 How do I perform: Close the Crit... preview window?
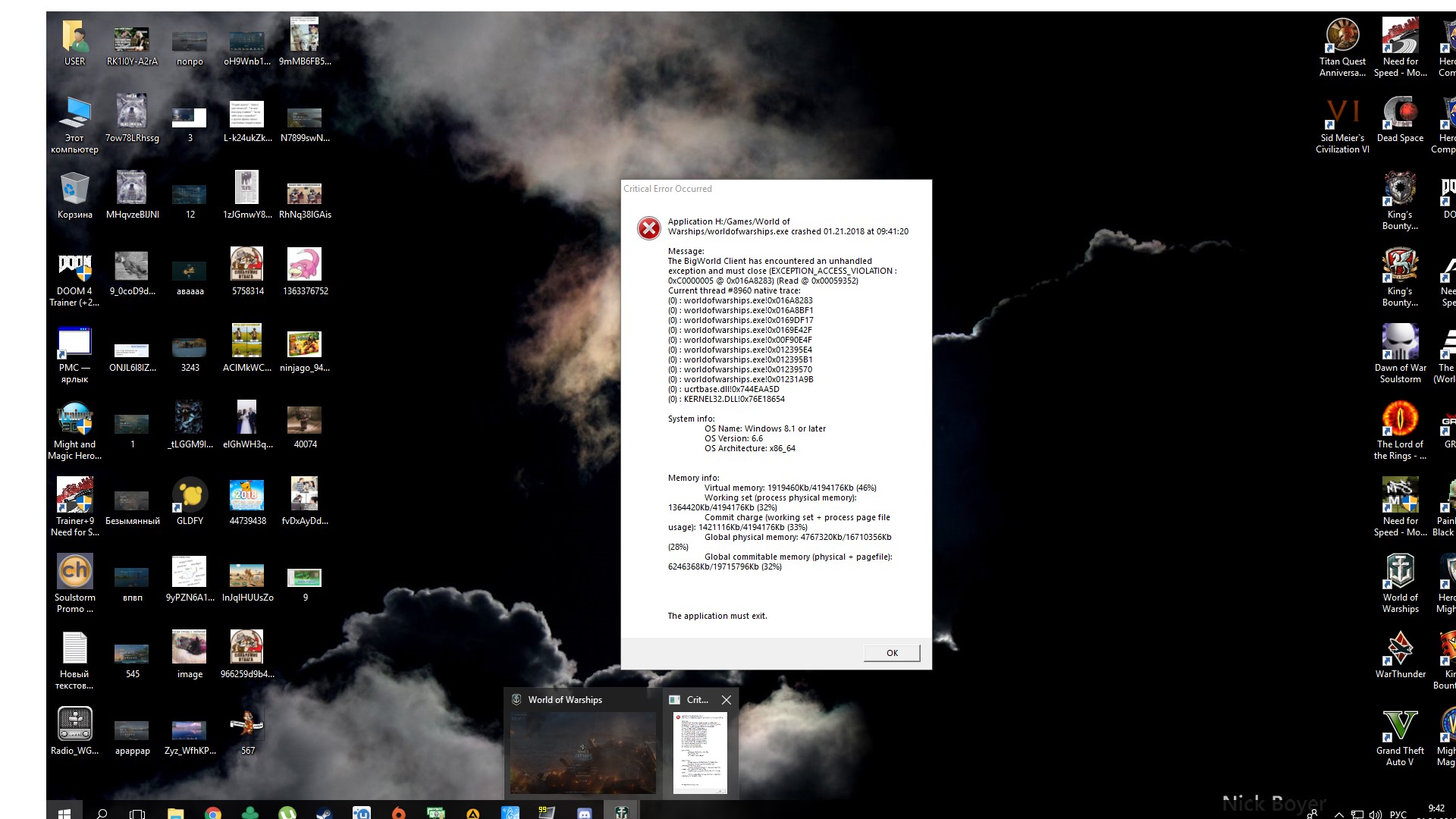pos(726,700)
